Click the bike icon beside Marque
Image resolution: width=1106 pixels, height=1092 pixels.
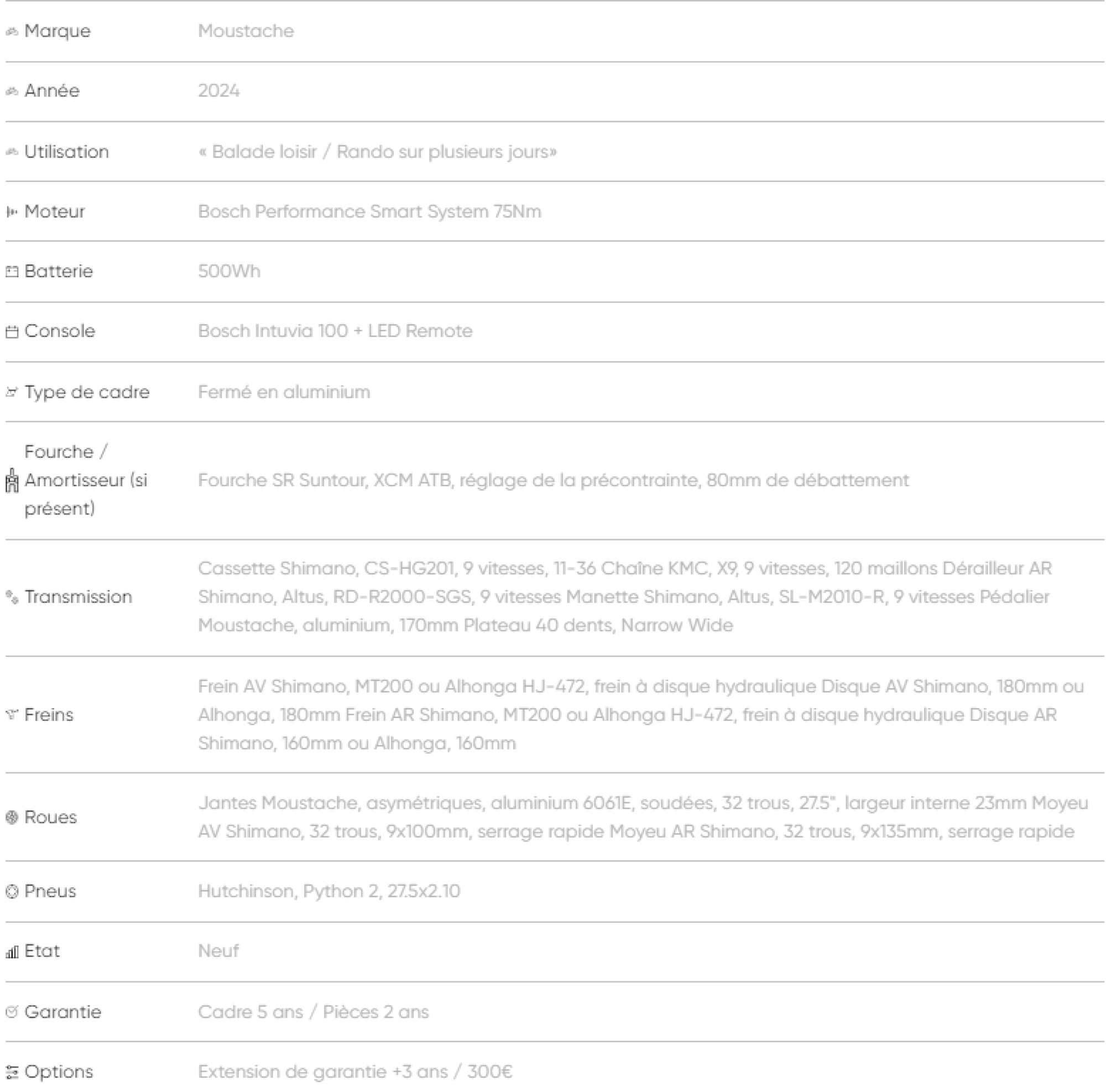point(12,32)
